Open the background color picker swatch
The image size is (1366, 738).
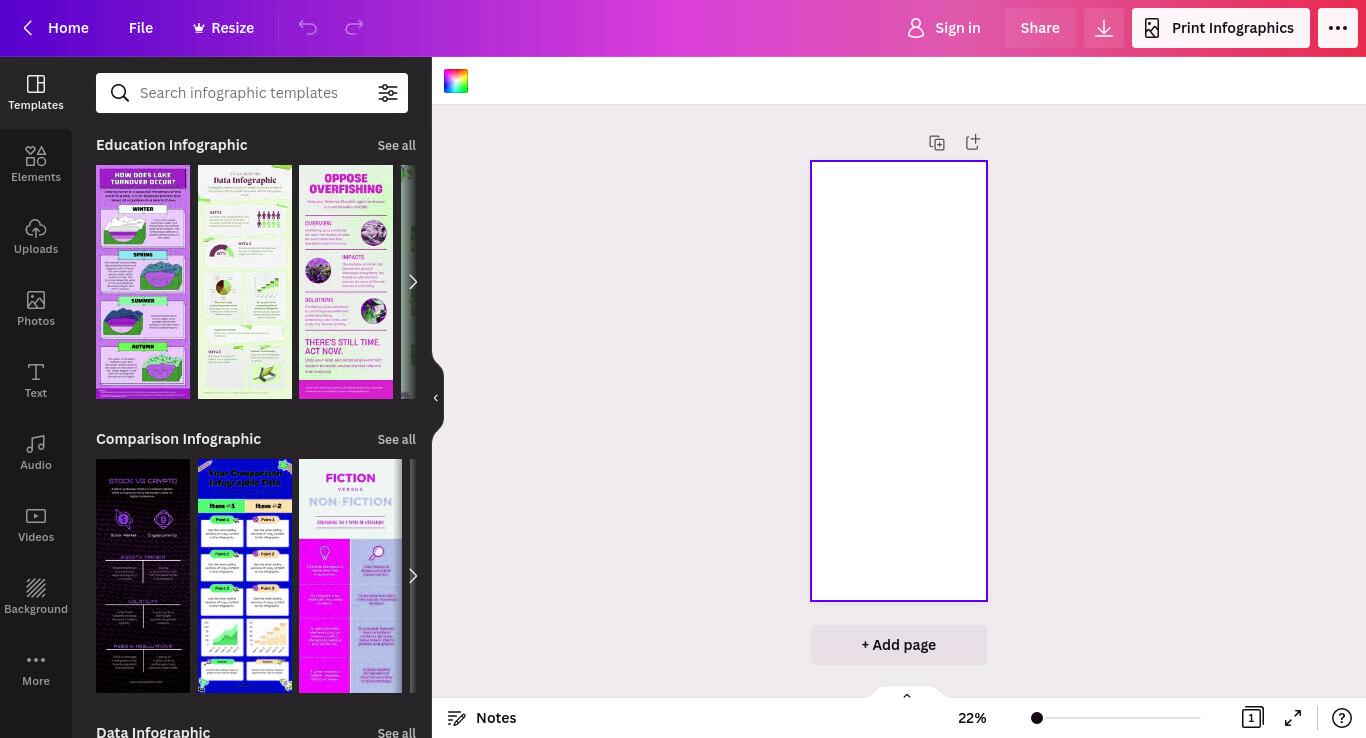(456, 81)
